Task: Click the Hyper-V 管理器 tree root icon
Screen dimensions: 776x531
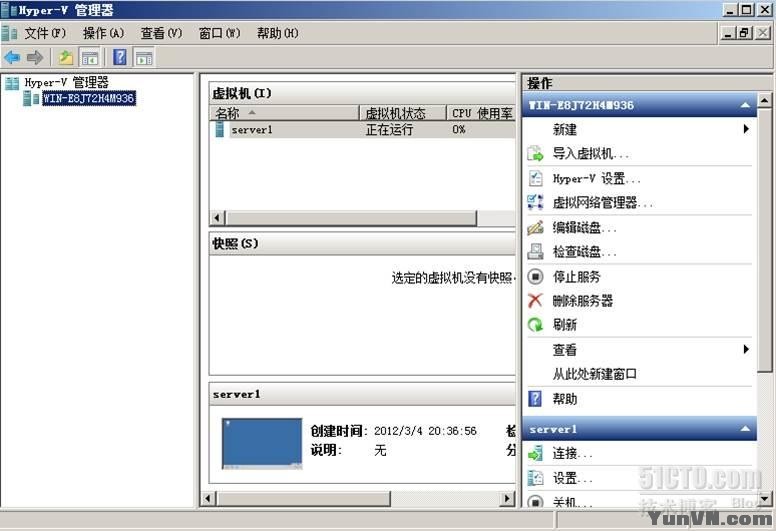Action: [x=12, y=83]
